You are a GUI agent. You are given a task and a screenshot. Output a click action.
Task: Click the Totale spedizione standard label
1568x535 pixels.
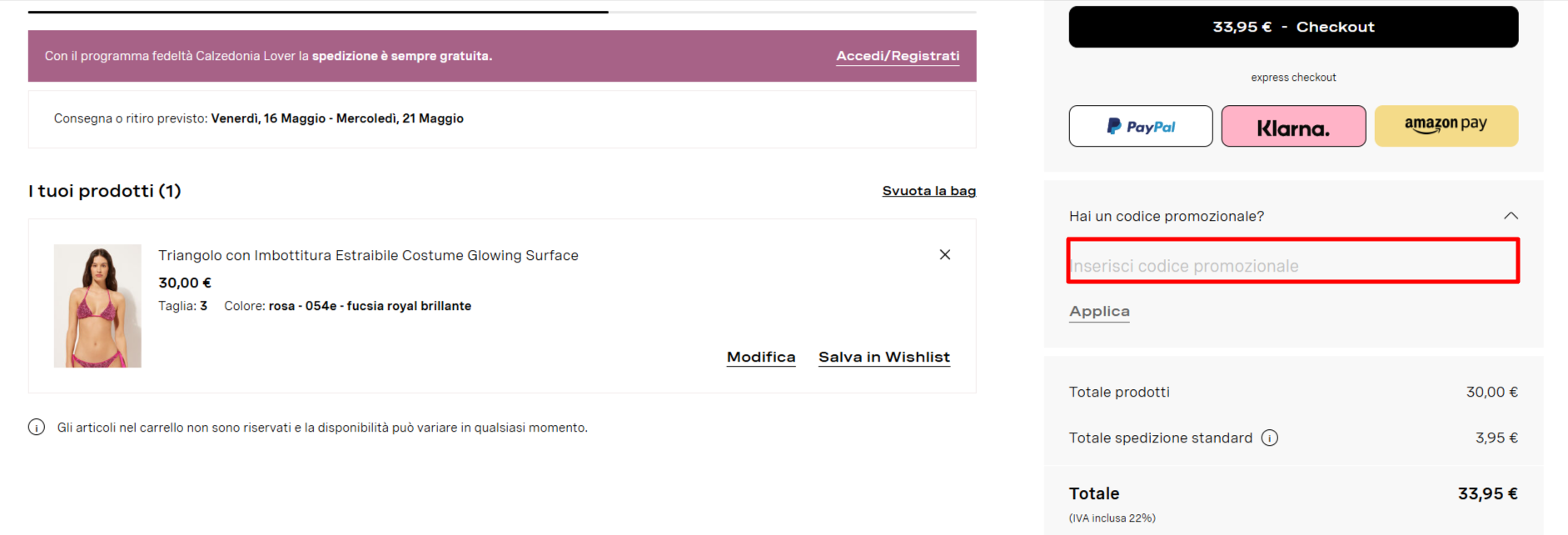tap(1160, 438)
